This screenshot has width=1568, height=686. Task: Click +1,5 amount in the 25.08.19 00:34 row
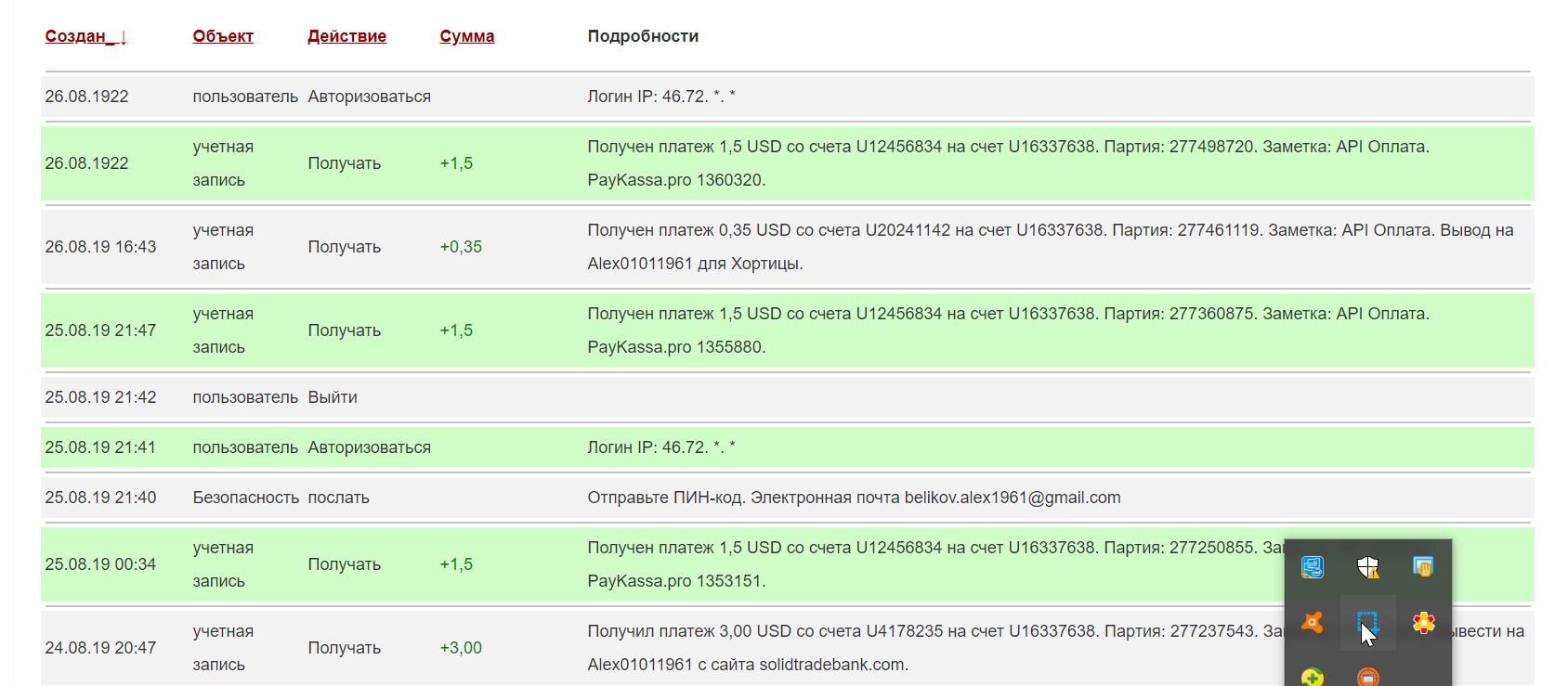(456, 564)
